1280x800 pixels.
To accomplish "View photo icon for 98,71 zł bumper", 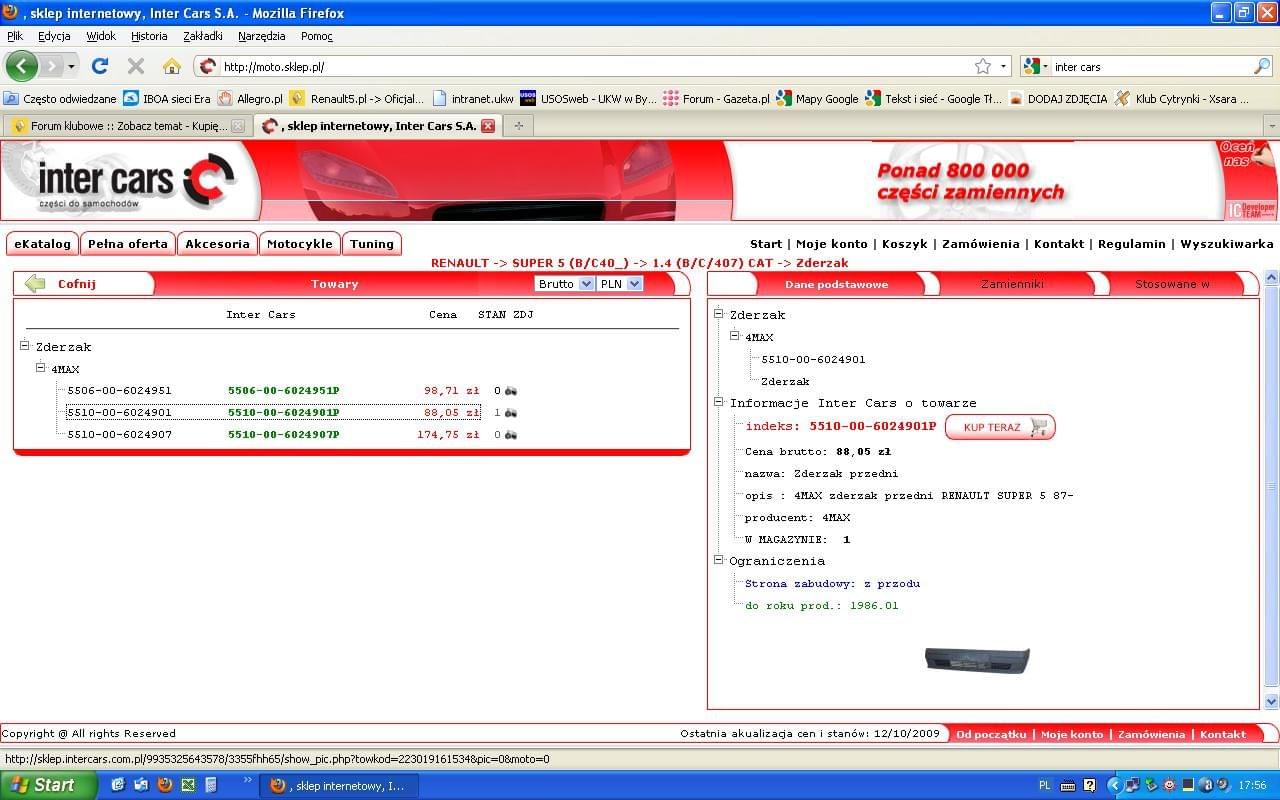I will (x=511, y=391).
